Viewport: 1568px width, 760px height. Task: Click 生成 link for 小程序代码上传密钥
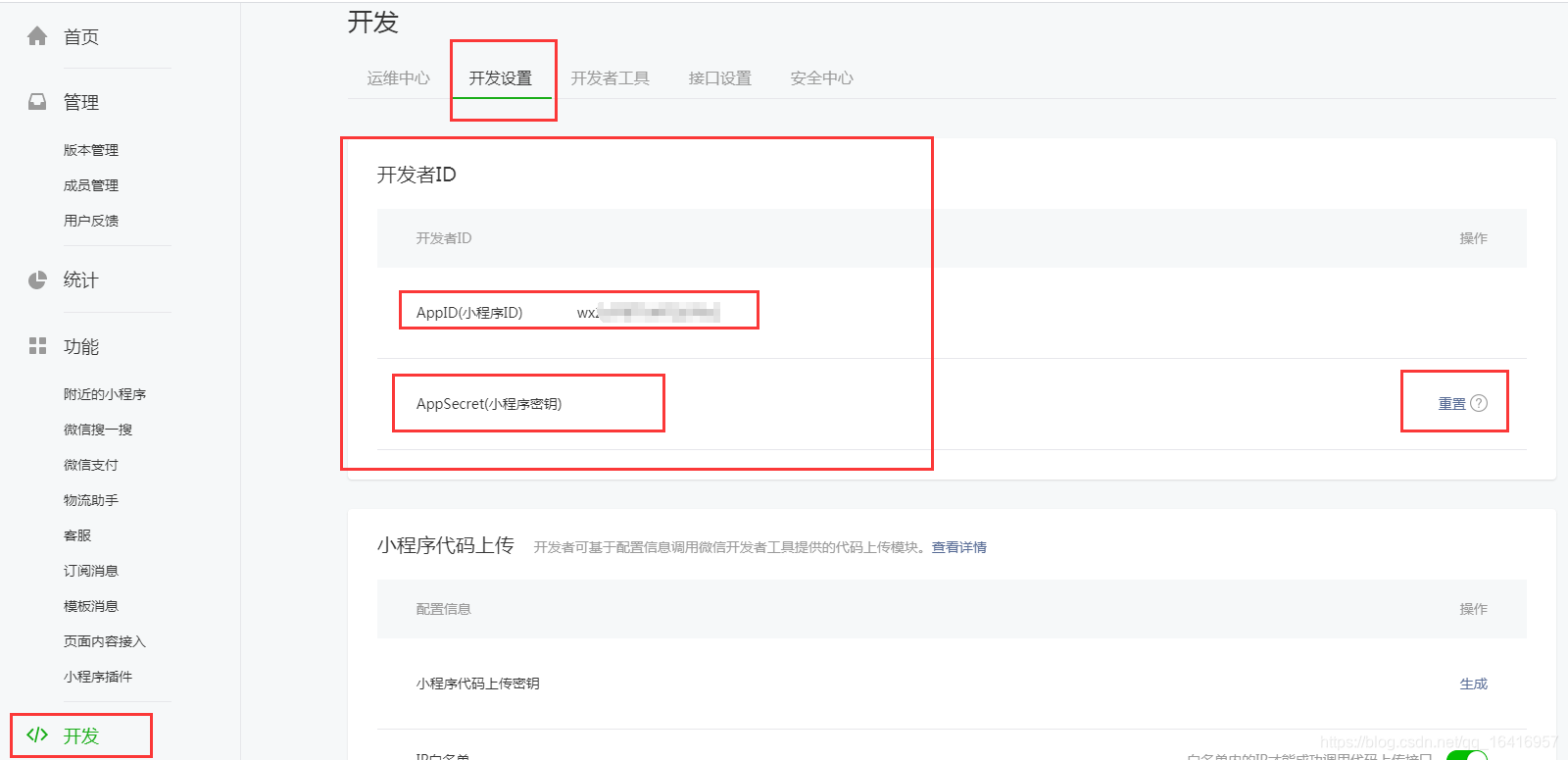[x=1474, y=684]
